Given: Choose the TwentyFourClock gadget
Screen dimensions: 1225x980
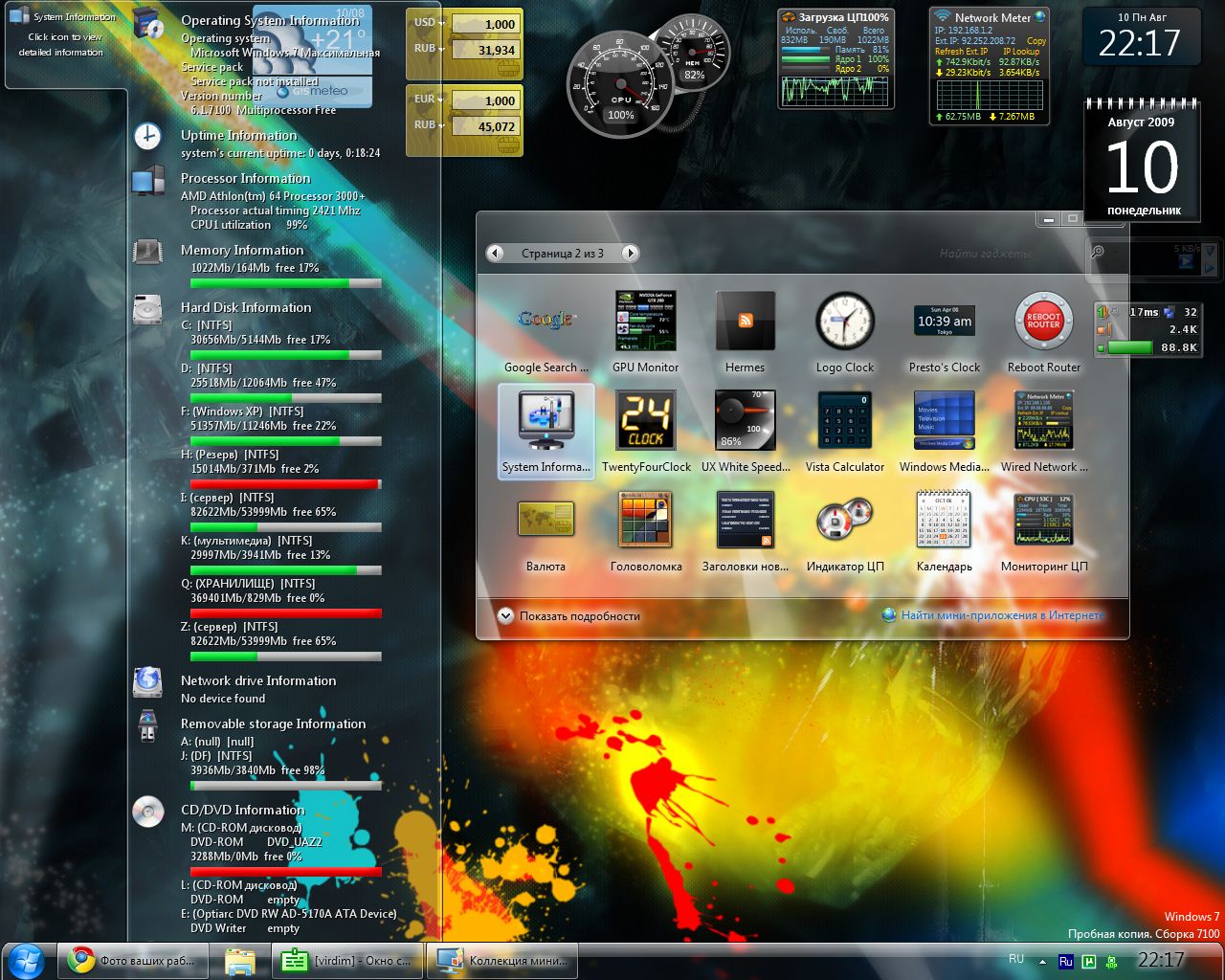Looking at the screenshot, I should tap(646, 421).
